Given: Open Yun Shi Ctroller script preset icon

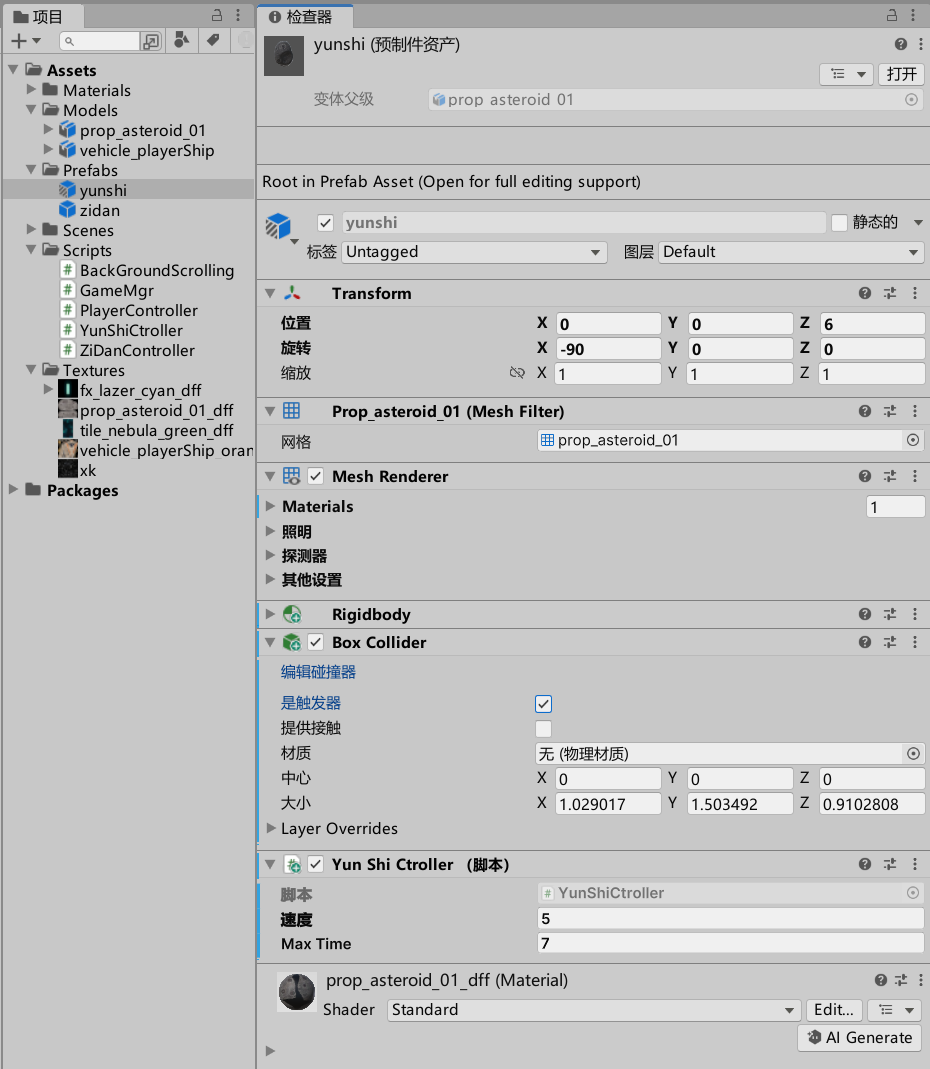Looking at the screenshot, I should pos(890,864).
